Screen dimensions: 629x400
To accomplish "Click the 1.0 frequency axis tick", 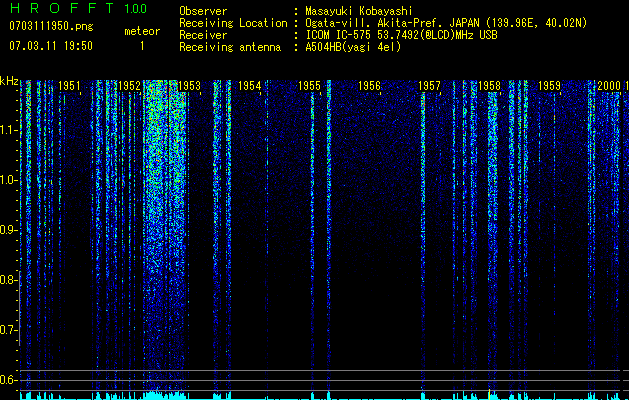I will pos(8,180).
